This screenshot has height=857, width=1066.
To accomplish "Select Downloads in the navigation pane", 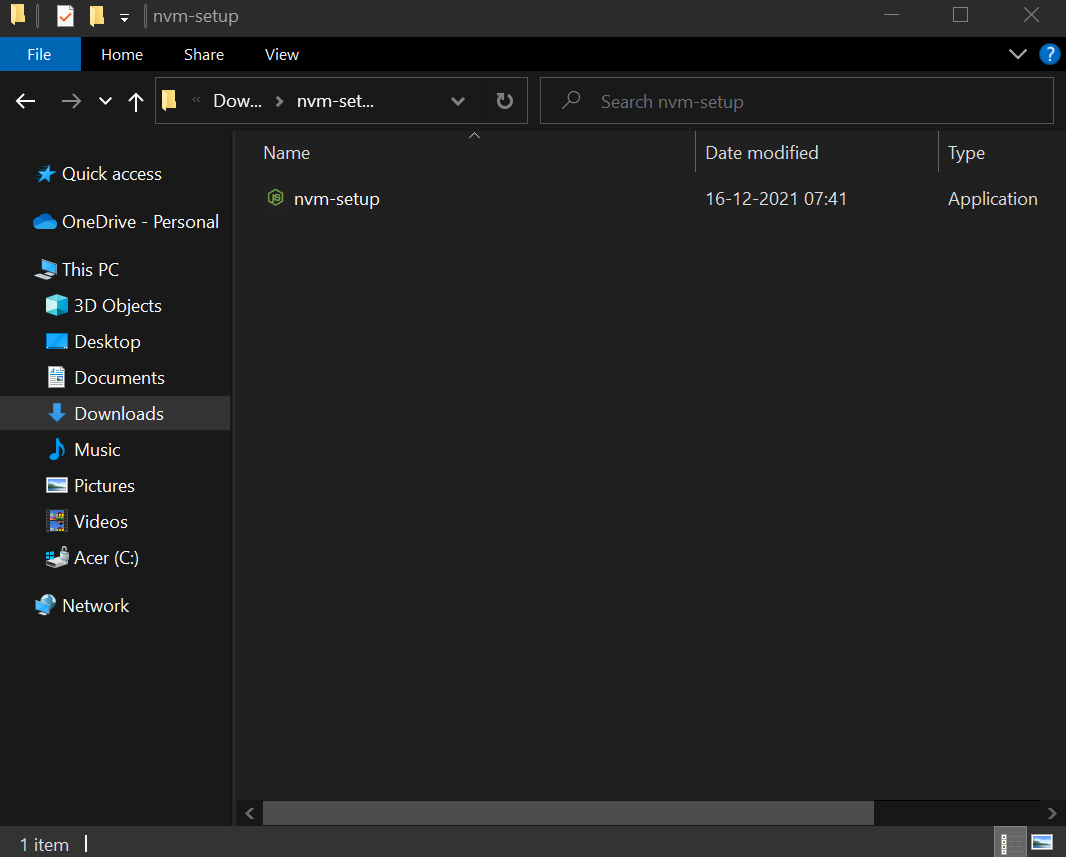I will click(x=118, y=413).
